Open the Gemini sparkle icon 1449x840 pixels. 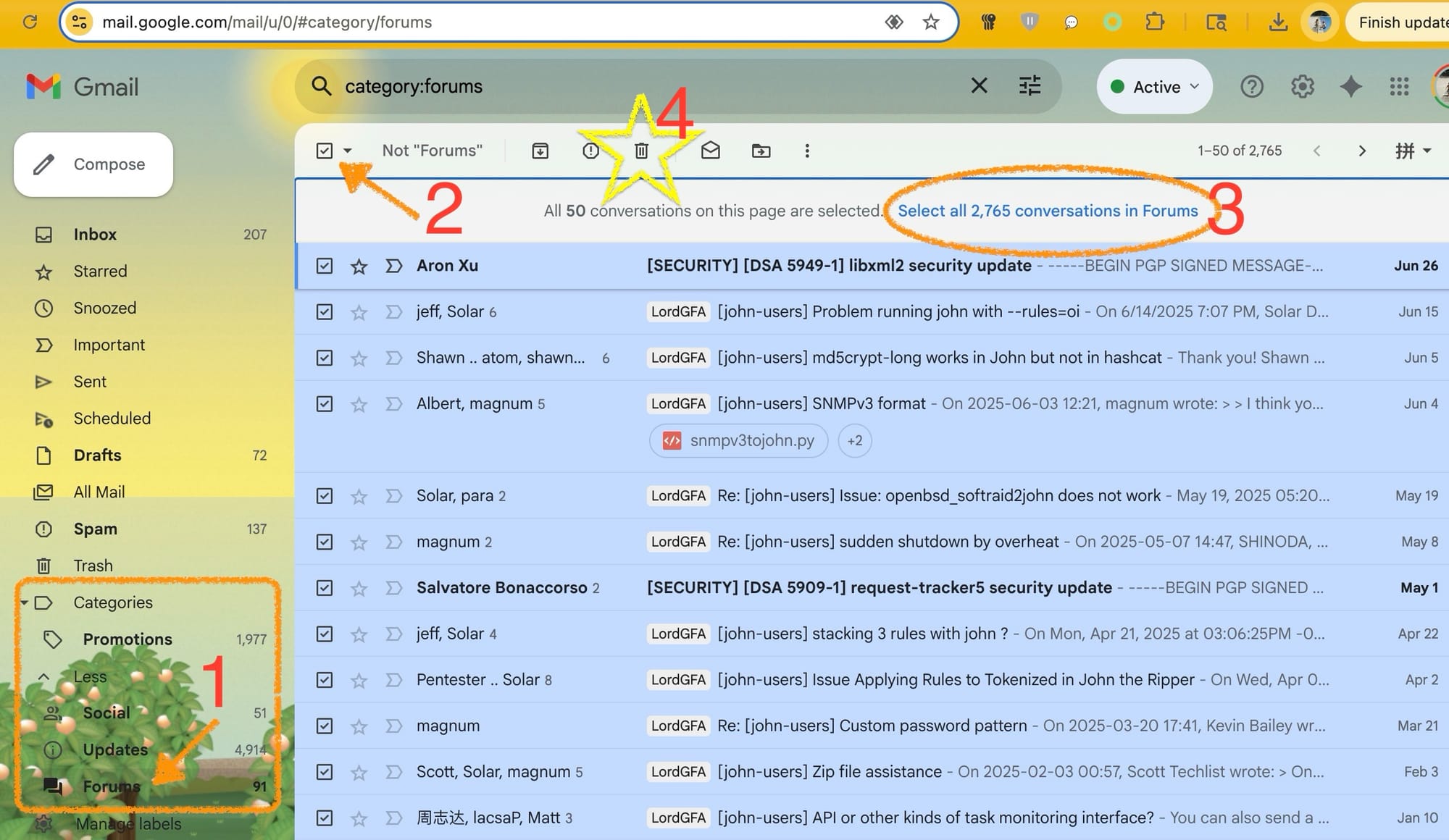[1350, 87]
